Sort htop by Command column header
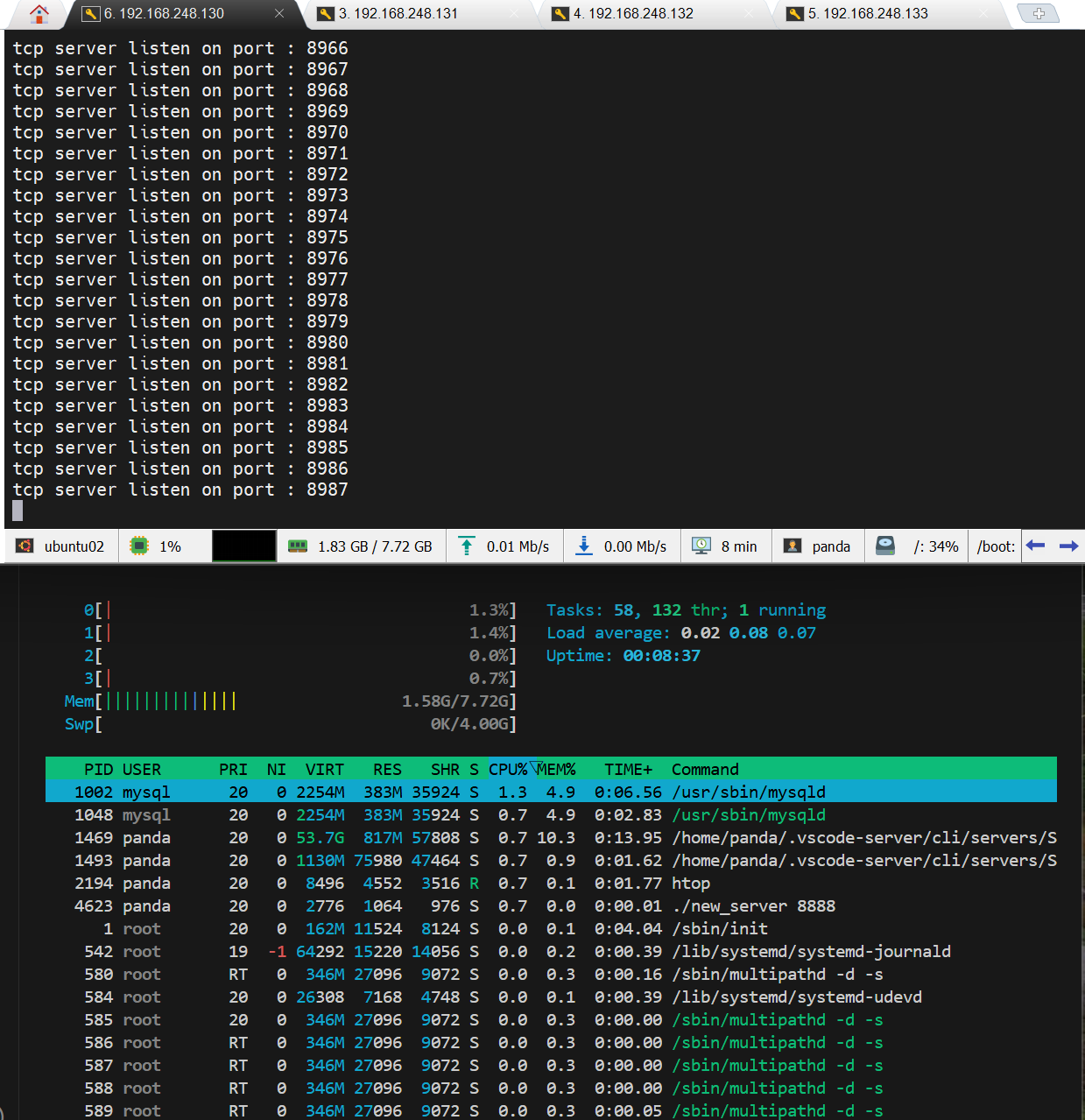Screen dimensions: 1085x1120 point(705,770)
